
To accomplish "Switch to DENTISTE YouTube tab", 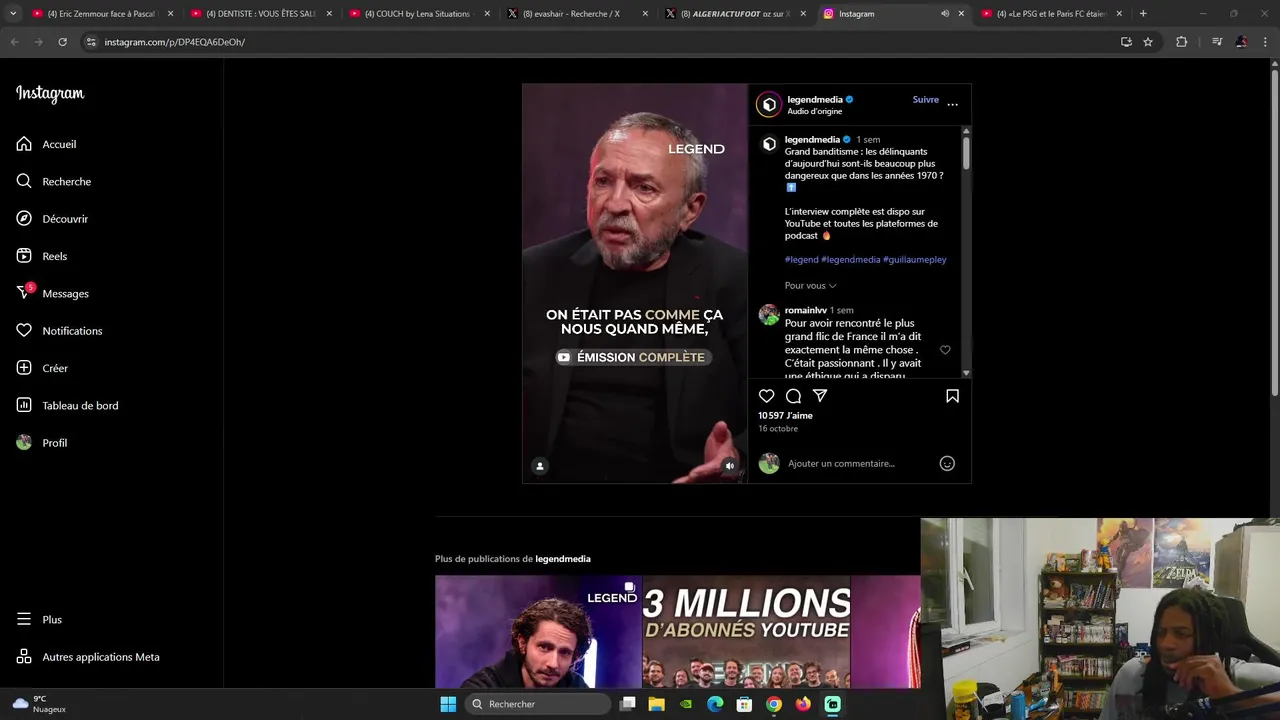I will click(261, 14).
